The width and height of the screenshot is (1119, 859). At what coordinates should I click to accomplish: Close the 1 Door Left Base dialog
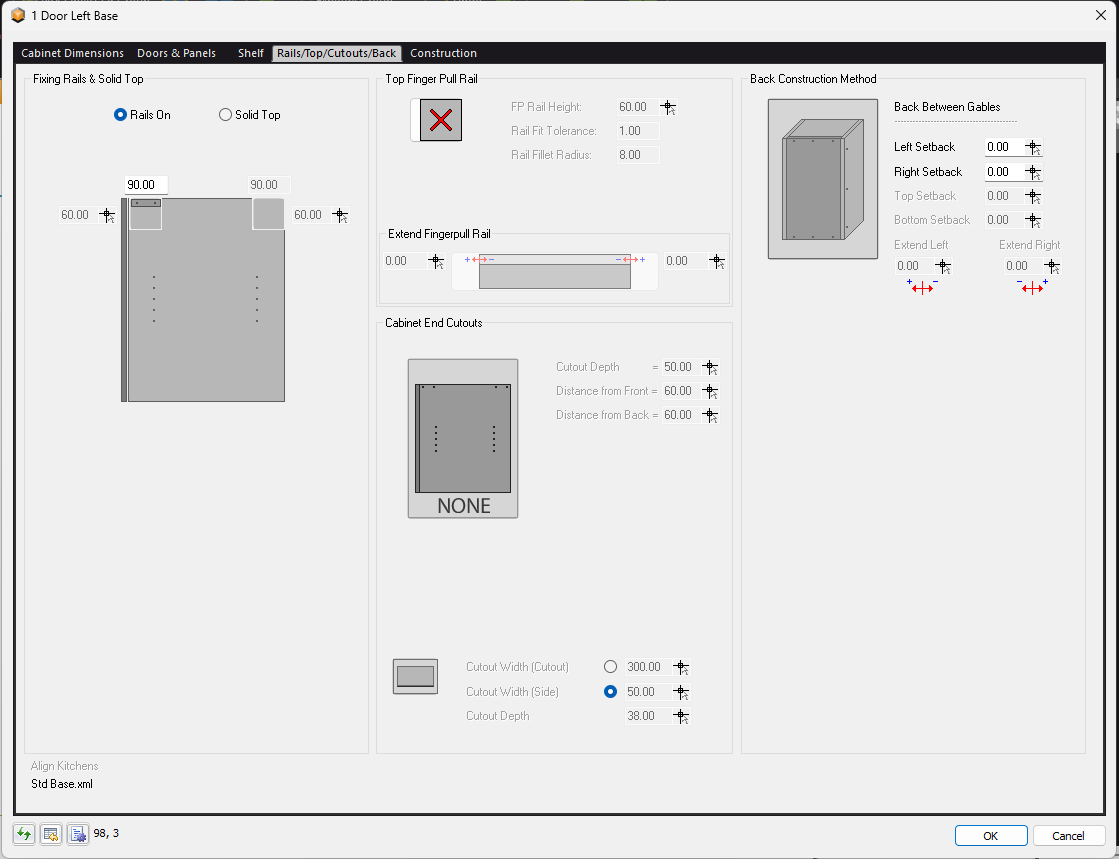click(x=1100, y=15)
